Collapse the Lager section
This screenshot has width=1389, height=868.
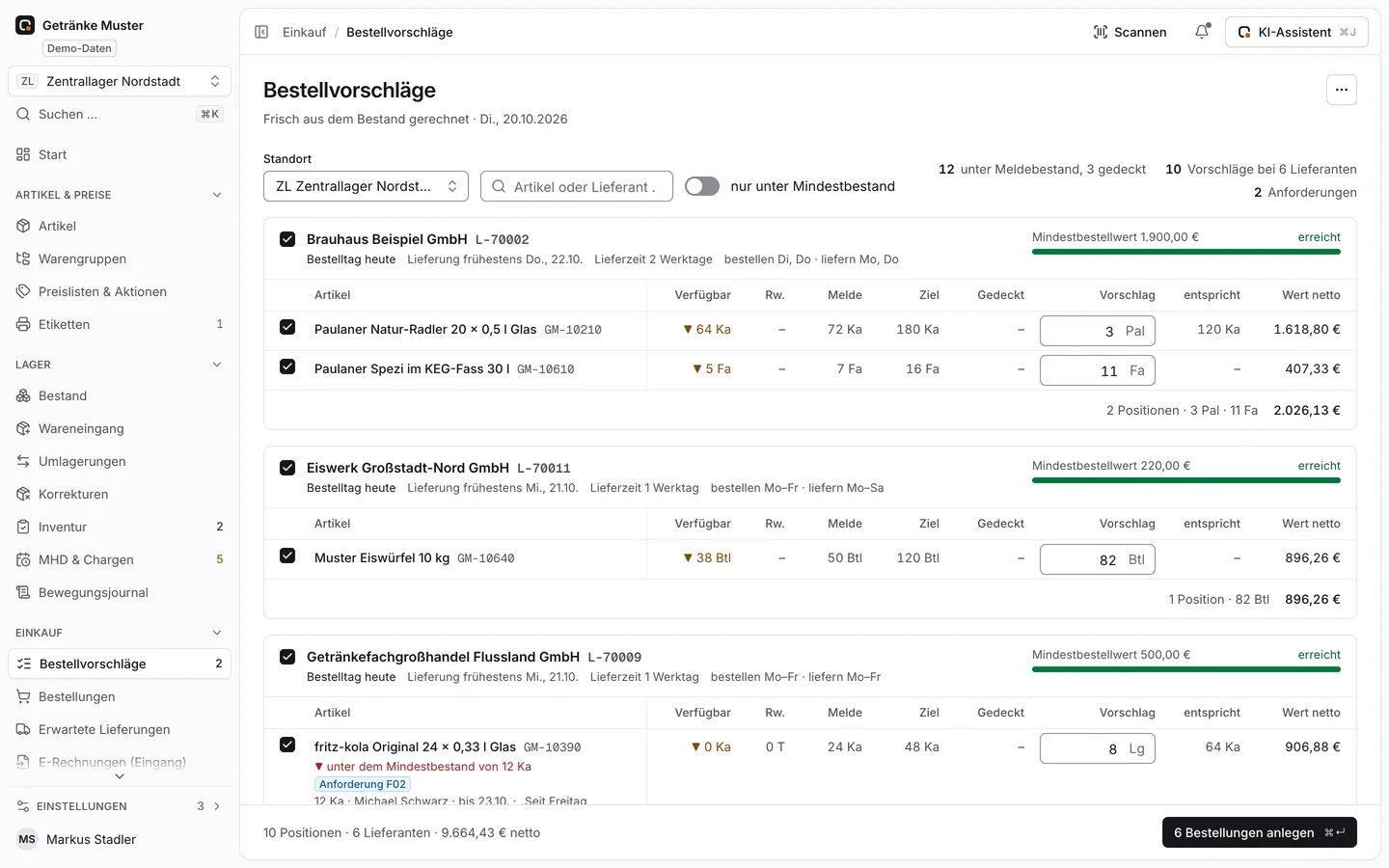(217, 365)
